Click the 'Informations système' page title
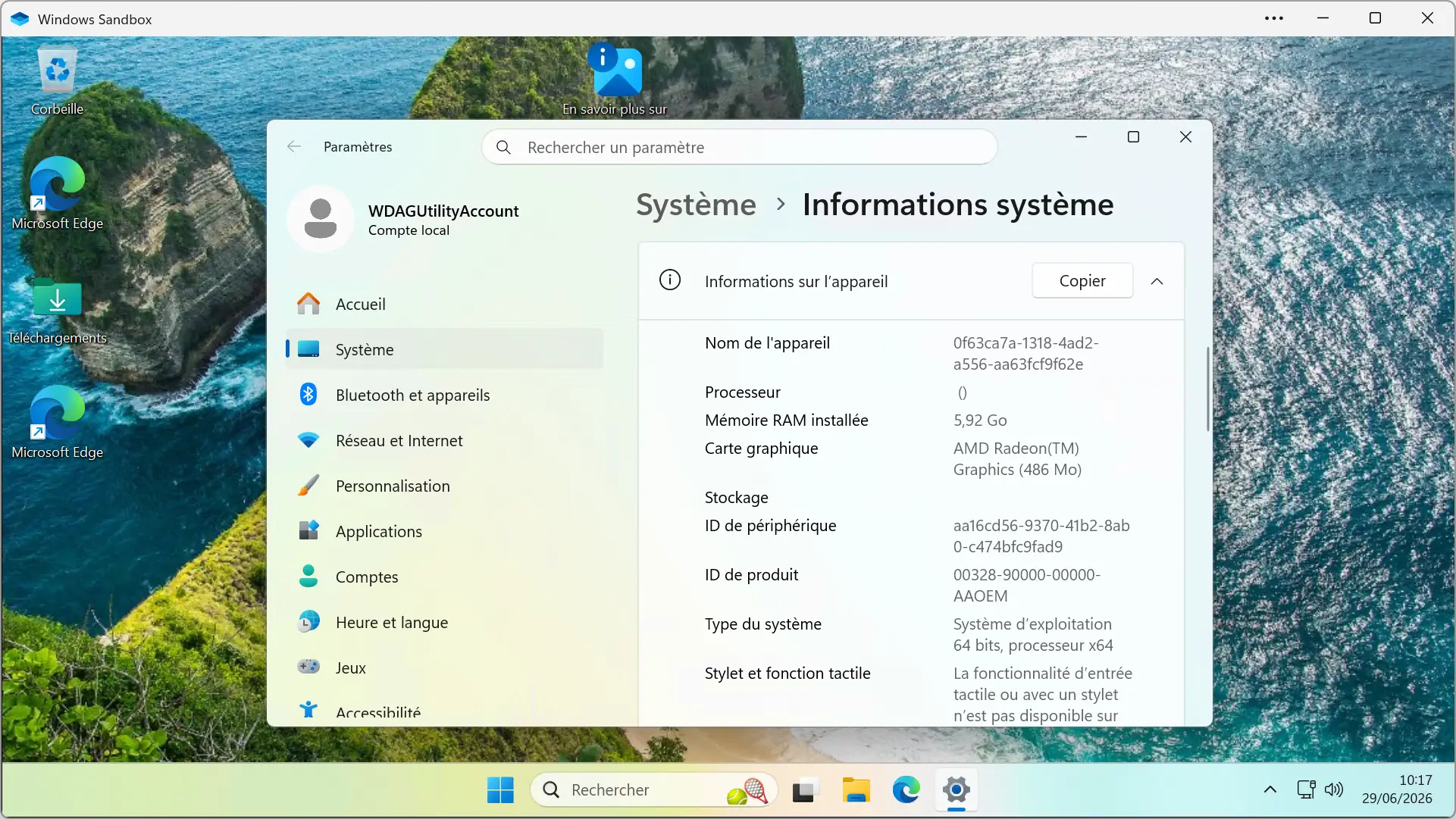The image size is (1456, 819). (958, 205)
